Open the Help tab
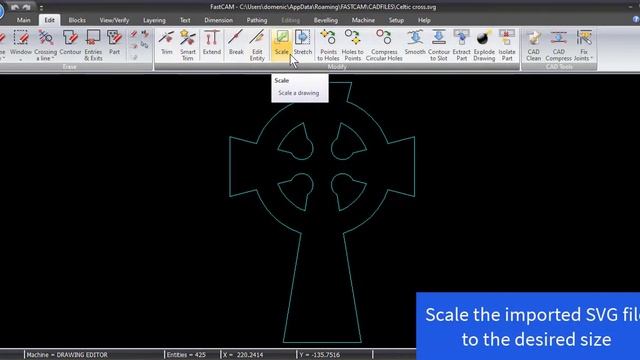This screenshot has height=360, width=640. (424, 20)
